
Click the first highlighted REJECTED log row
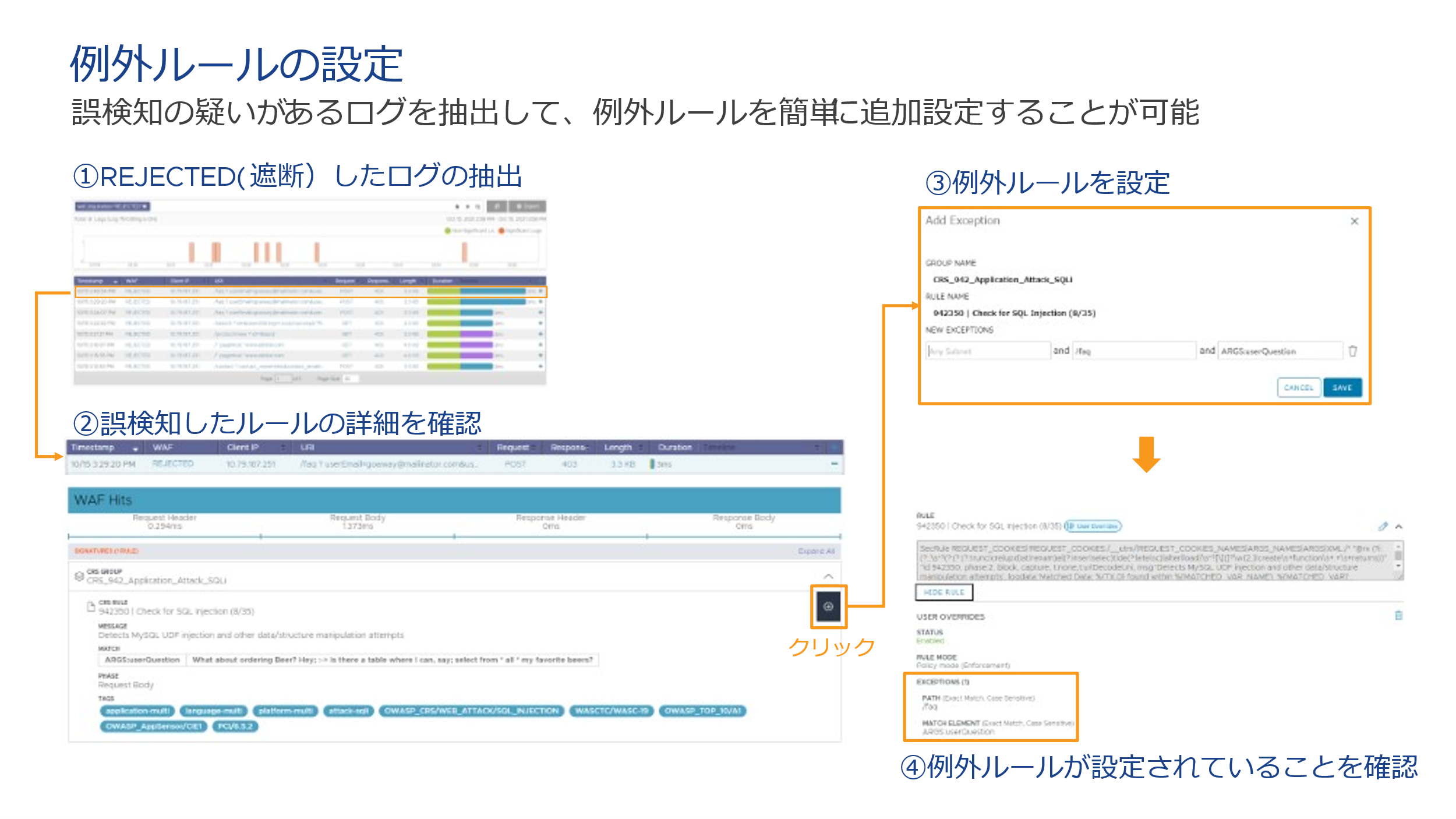310,291
